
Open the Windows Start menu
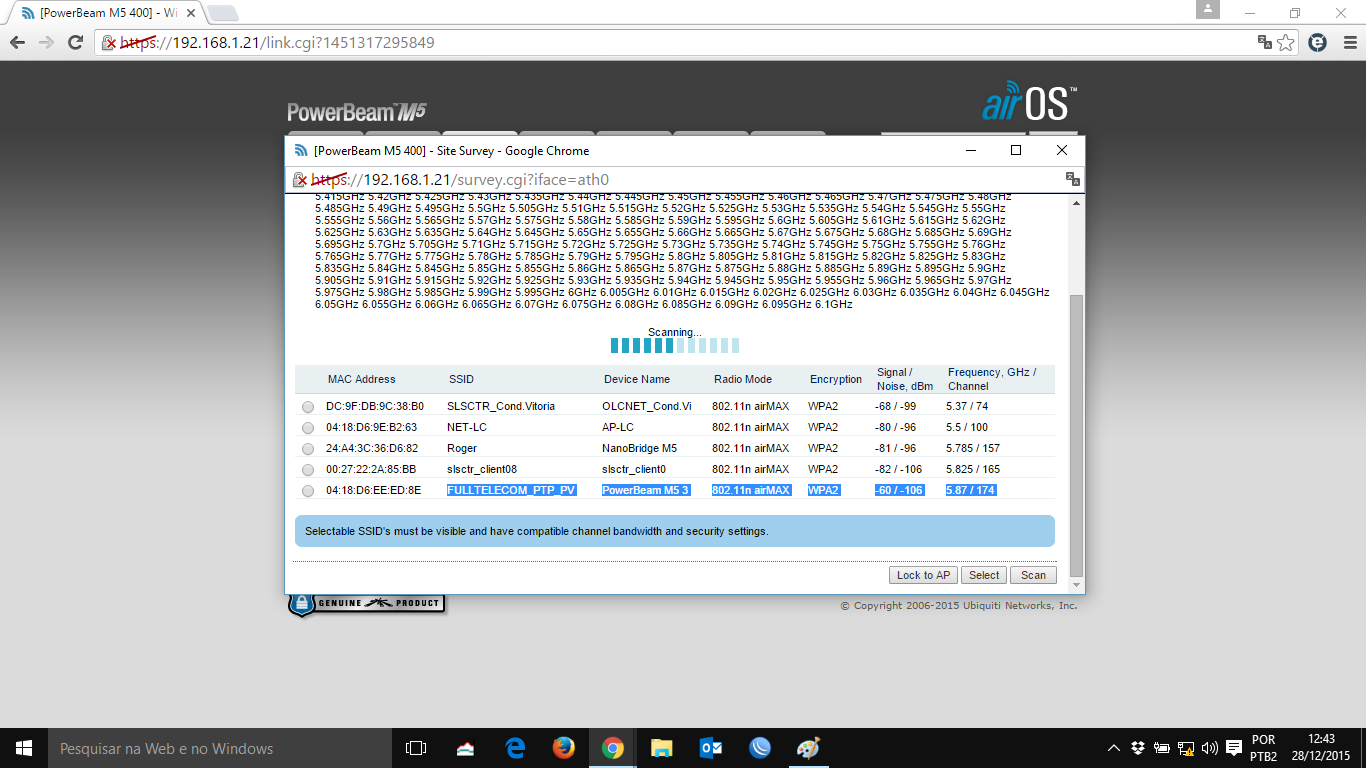(23, 748)
